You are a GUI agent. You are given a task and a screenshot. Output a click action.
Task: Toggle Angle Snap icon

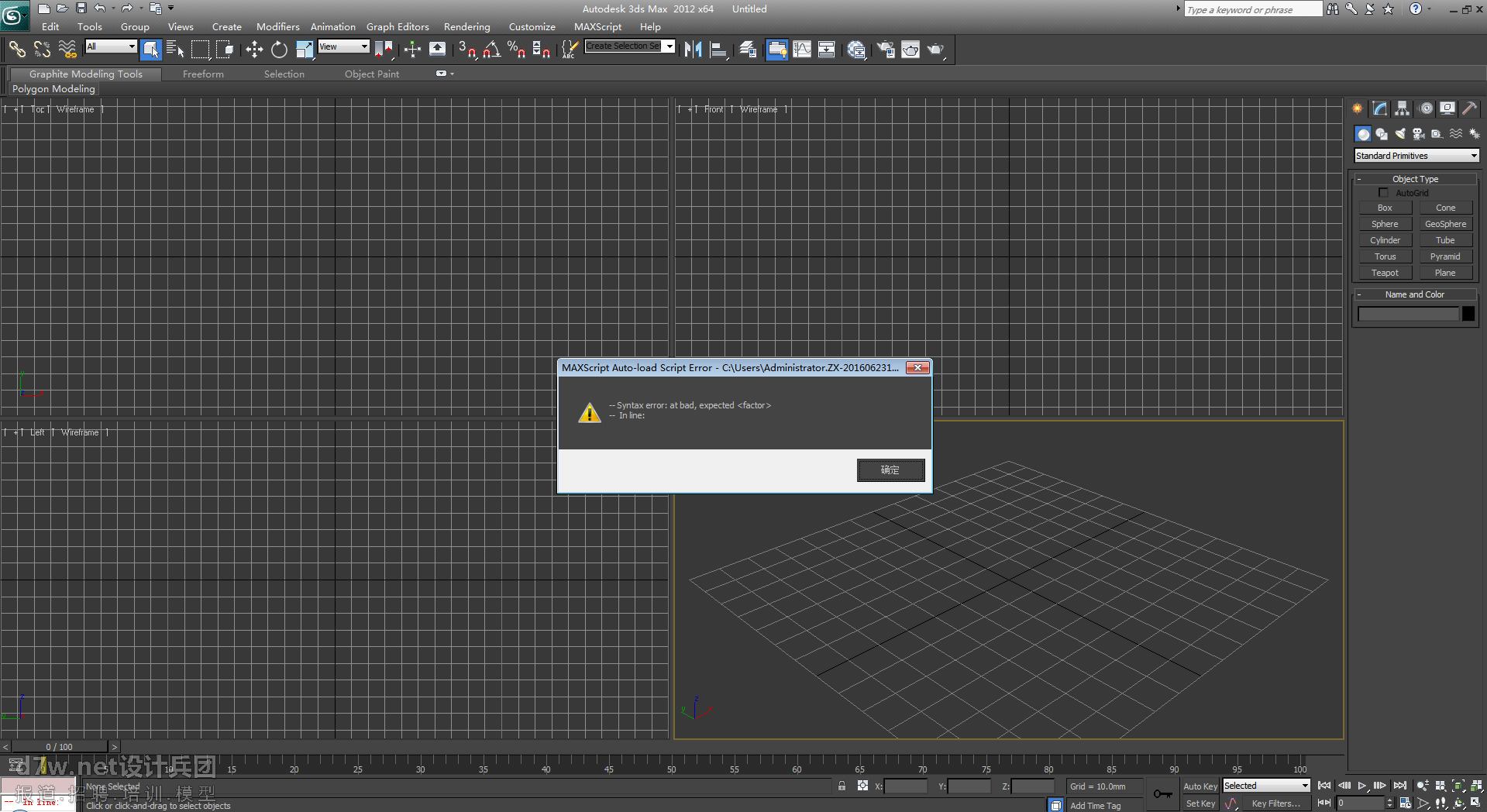(491, 50)
